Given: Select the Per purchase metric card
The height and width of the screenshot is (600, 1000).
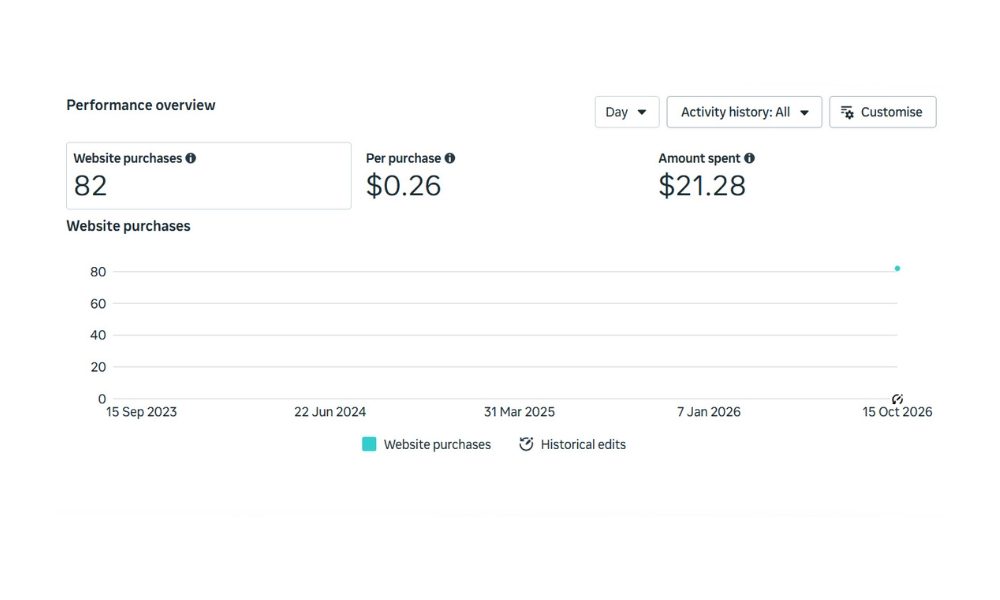Looking at the screenshot, I should (501, 175).
